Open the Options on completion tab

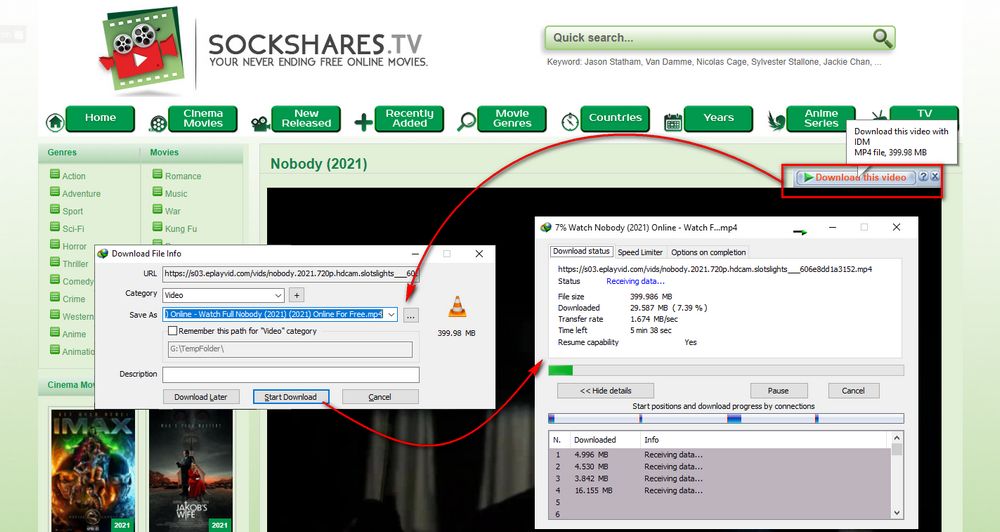coord(708,252)
